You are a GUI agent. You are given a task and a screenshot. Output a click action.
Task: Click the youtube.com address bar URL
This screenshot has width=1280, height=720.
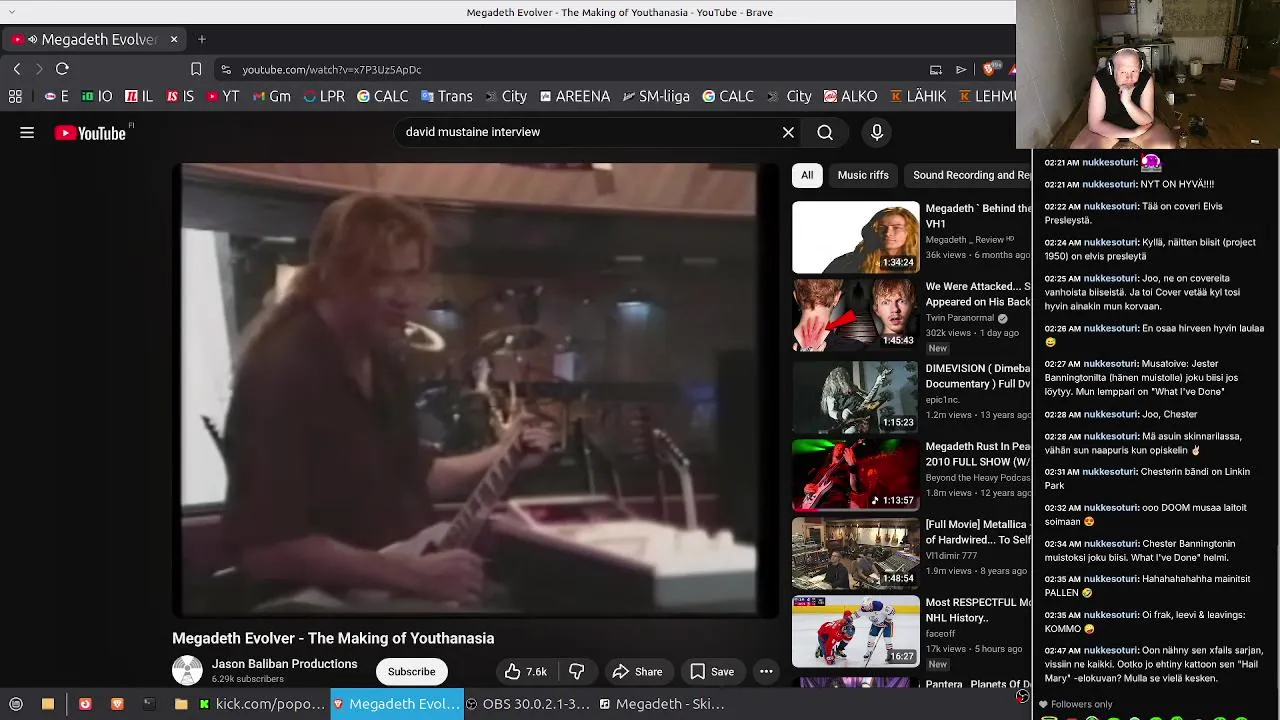(x=331, y=70)
